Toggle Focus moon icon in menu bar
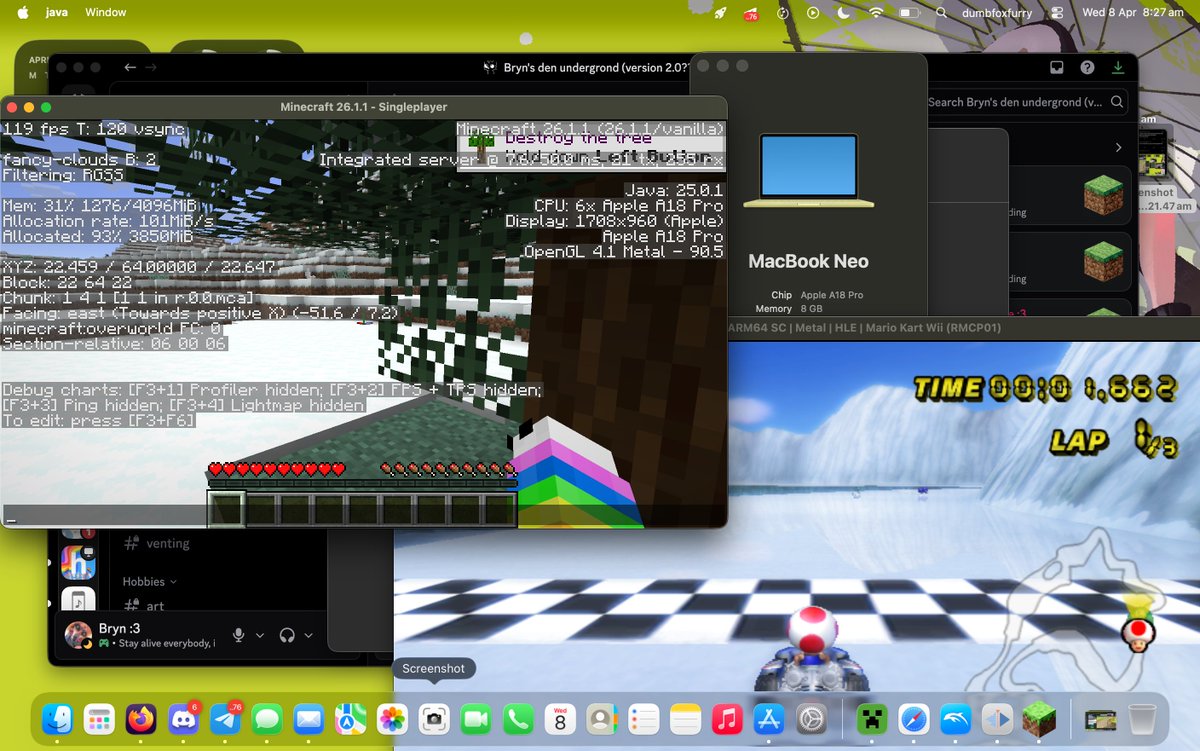Viewport: 1200px width, 751px height. tap(843, 13)
